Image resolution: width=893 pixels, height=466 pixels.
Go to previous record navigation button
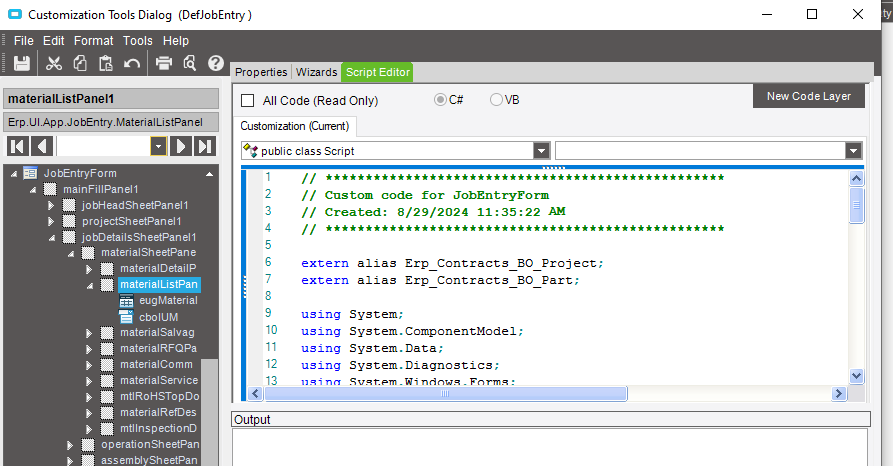point(42,146)
